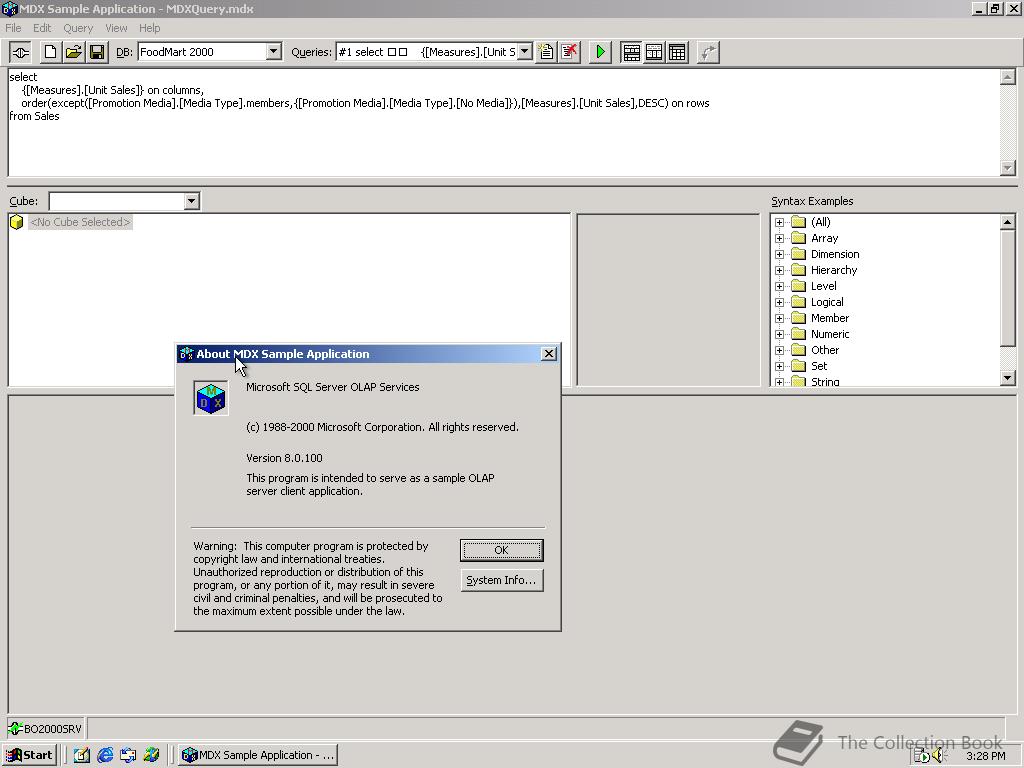Open the Query menu
This screenshot has width=1024, height=768.
pyautogui.click(x=78, y=28)
